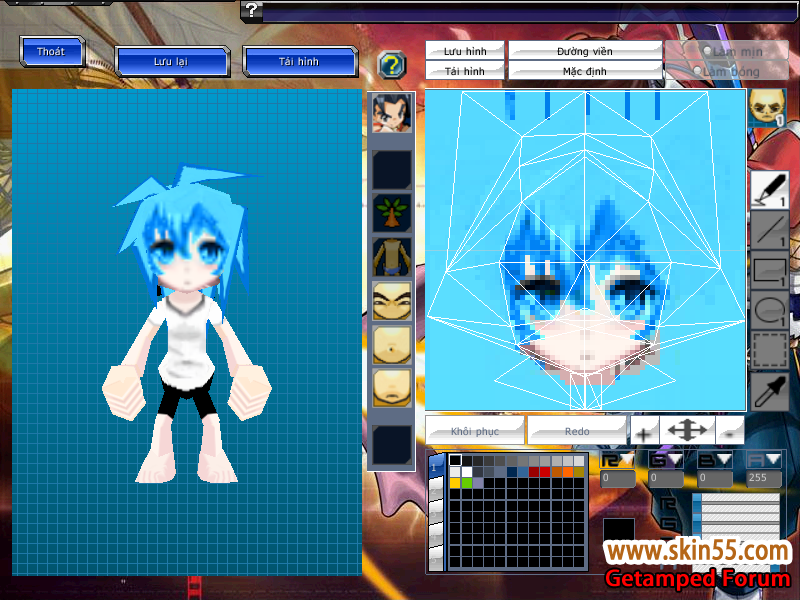Open the bald head preview icon

coord(767,107)
